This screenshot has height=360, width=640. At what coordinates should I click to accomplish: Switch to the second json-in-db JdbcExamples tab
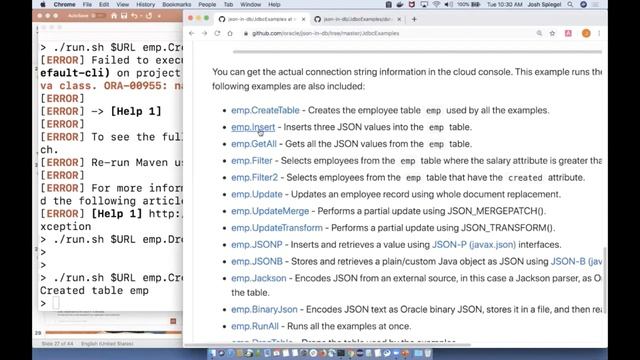click(x=357, y=19)
